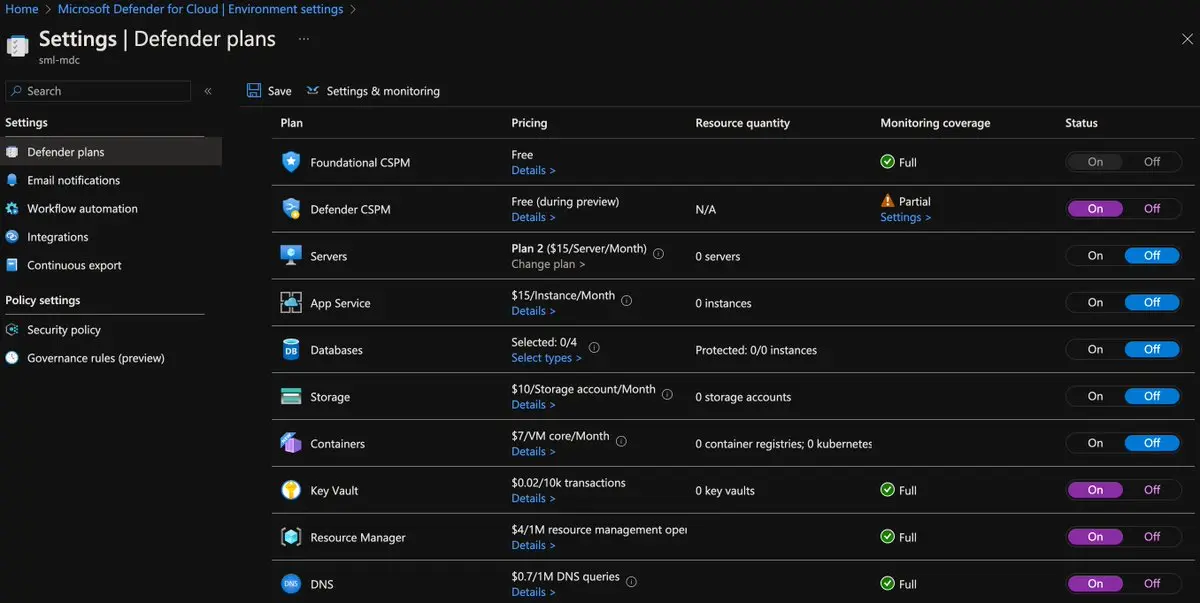
Task: Click the Search field in the sidebar
Action: click(98, 91)
